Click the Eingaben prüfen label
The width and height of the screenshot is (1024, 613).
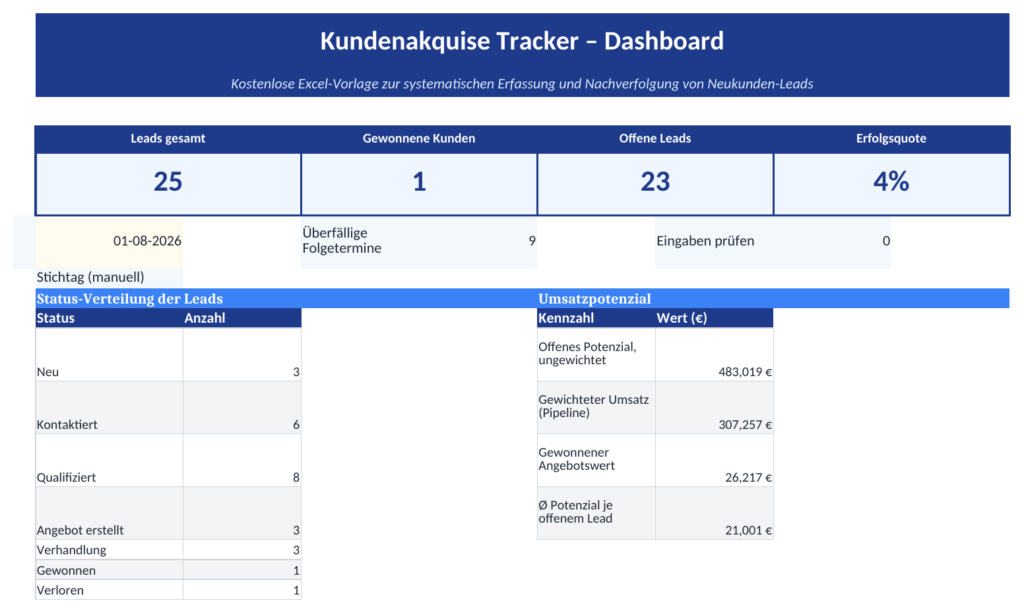pos(705,241)
